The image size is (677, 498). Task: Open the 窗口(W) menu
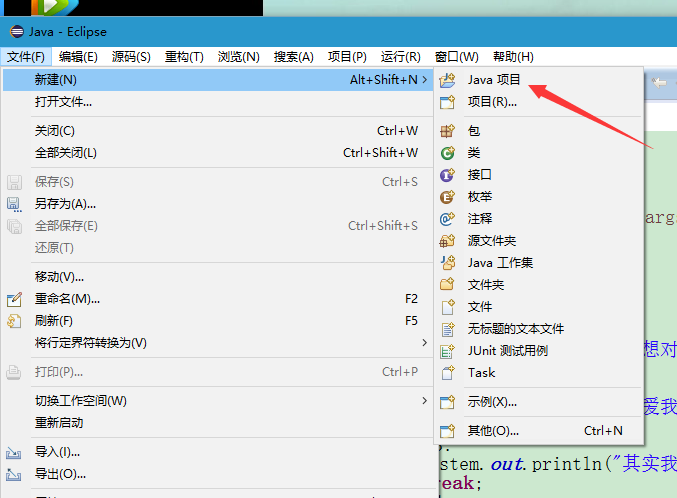coord(457,57)
